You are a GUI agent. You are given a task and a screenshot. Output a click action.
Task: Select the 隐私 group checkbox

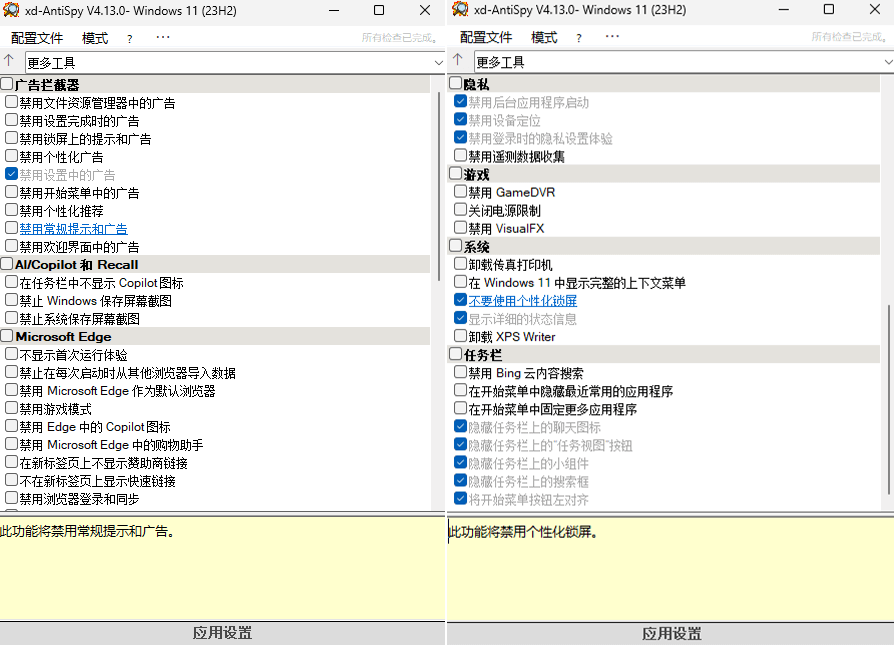456,83
